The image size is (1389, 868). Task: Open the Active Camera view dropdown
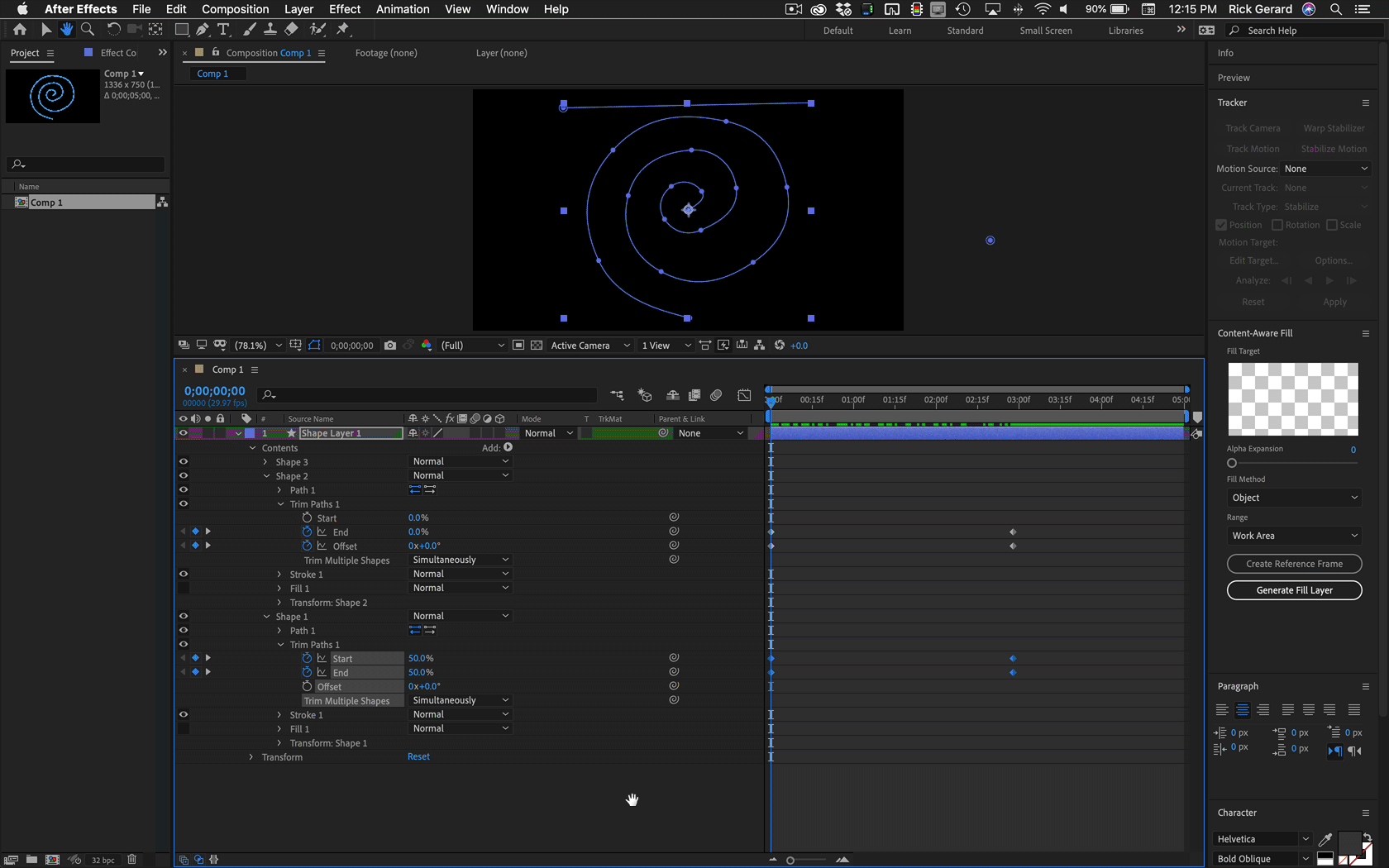589,346
